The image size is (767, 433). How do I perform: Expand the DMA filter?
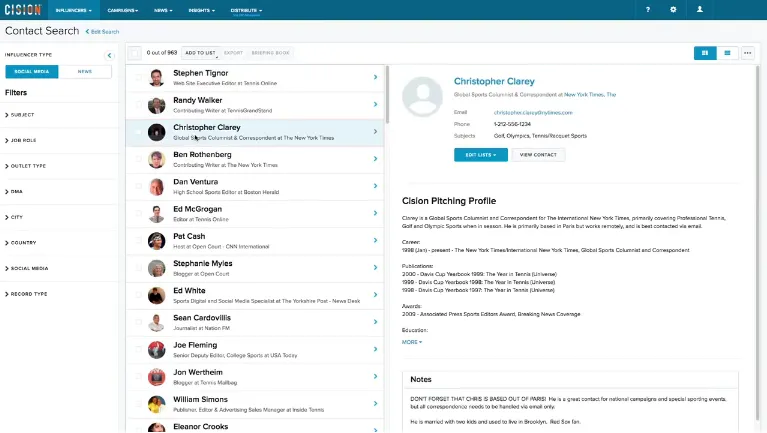[14, 192]
